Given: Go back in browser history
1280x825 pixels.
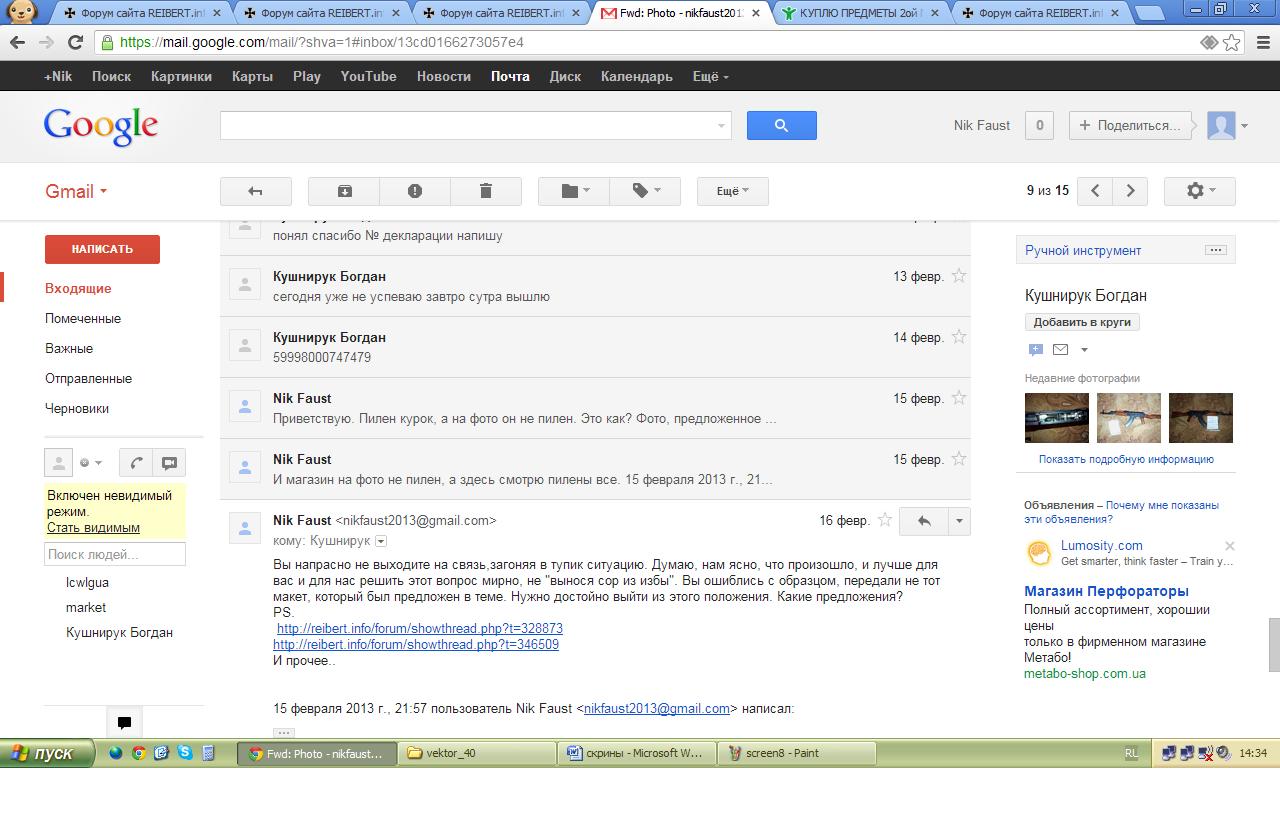Looking at the screenshot, I should tap(17, 43).
